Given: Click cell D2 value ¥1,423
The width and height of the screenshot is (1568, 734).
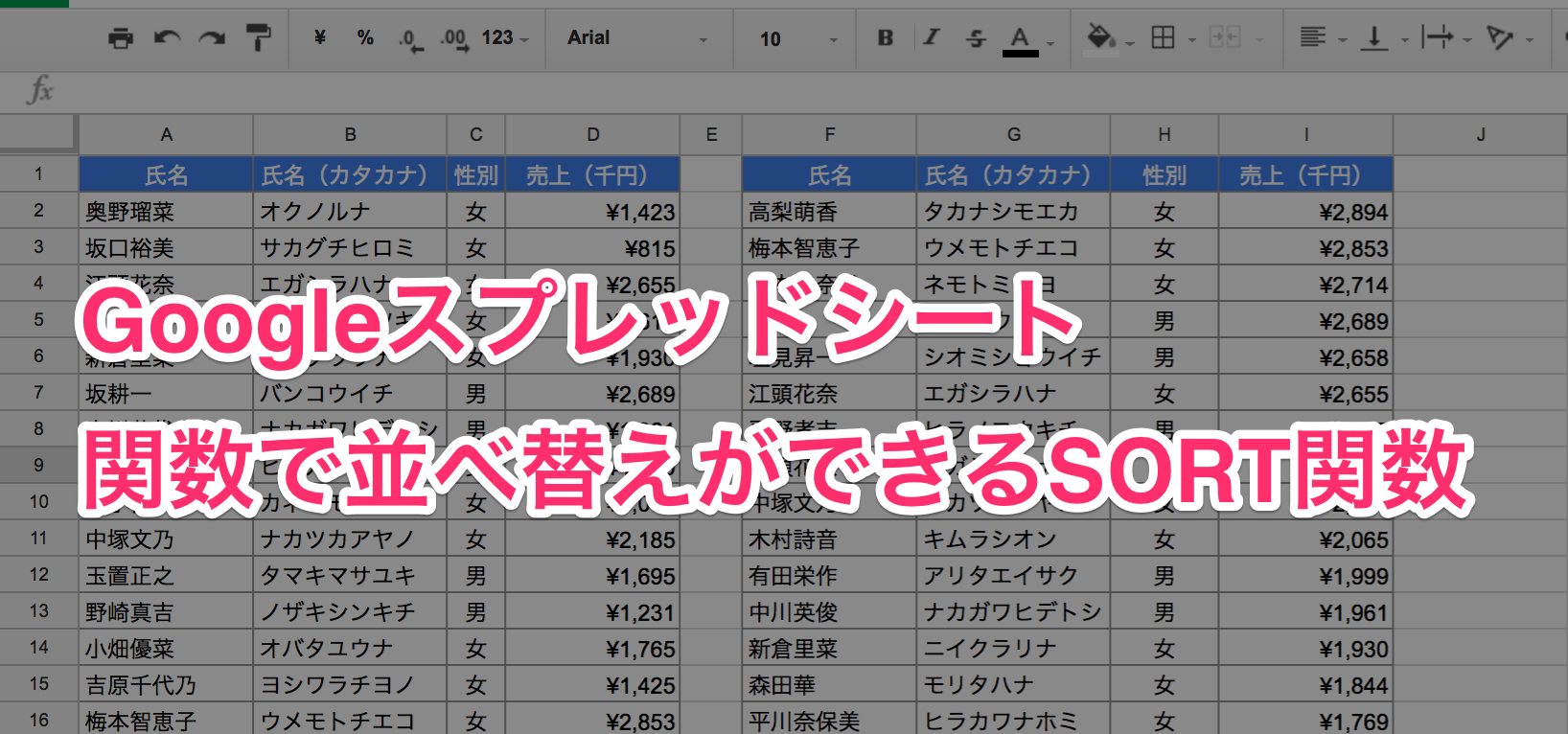Looking at the screenshot, I should pyautogui.click(x=593, y=212).
